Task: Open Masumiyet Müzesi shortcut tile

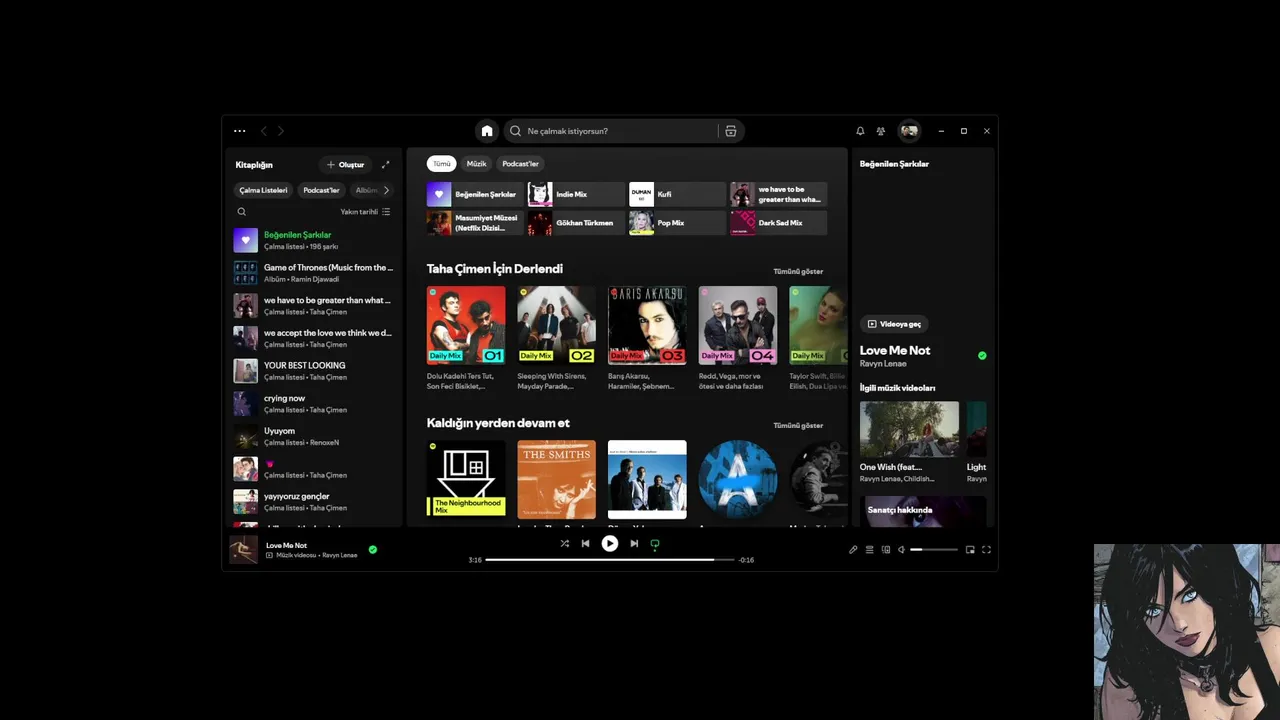Action: (475, 223)
